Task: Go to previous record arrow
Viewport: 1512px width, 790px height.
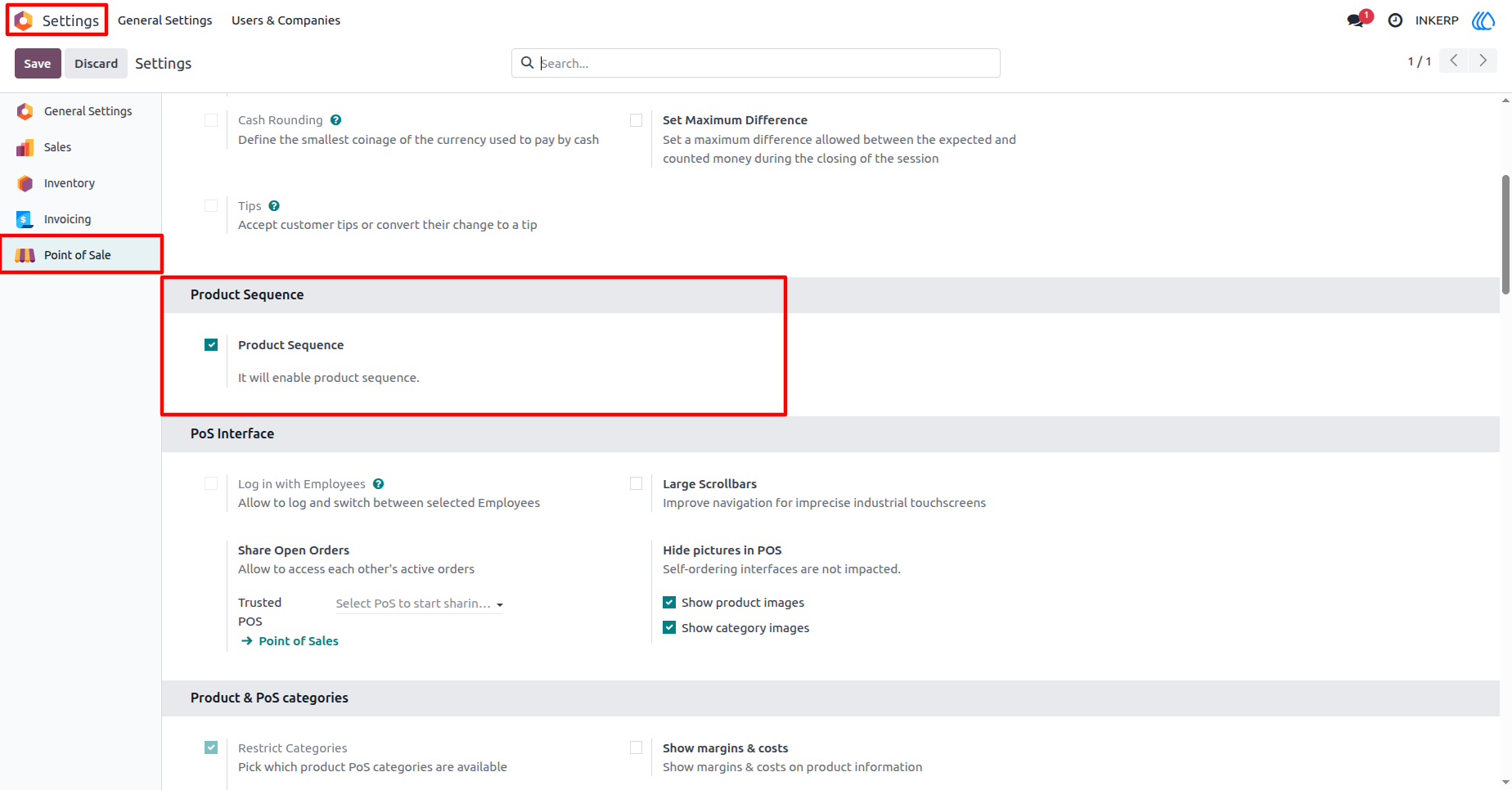Action: pos(1454,61)
